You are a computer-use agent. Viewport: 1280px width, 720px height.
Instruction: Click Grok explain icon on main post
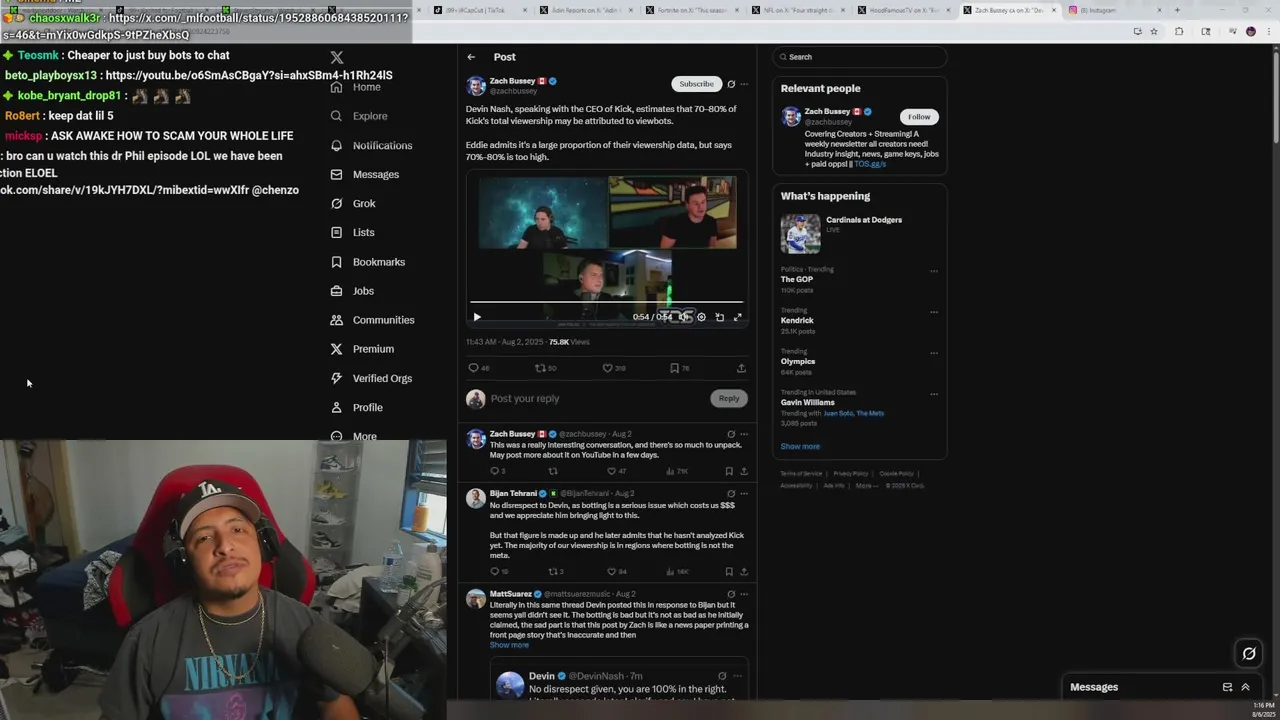(x=731, y=84)
